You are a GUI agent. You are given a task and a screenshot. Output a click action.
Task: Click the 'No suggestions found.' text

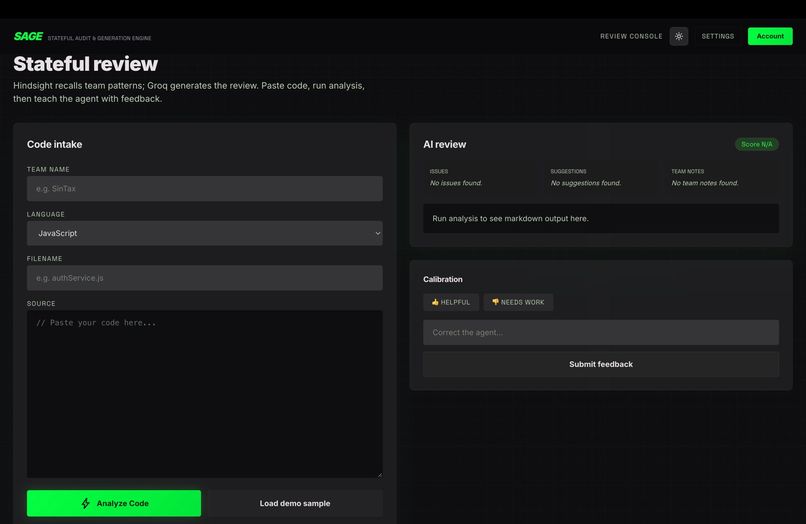pyautogui.click(x=585, y=183)
